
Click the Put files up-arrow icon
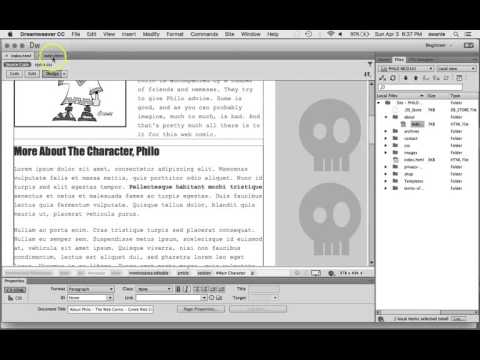tap(416, 78)
